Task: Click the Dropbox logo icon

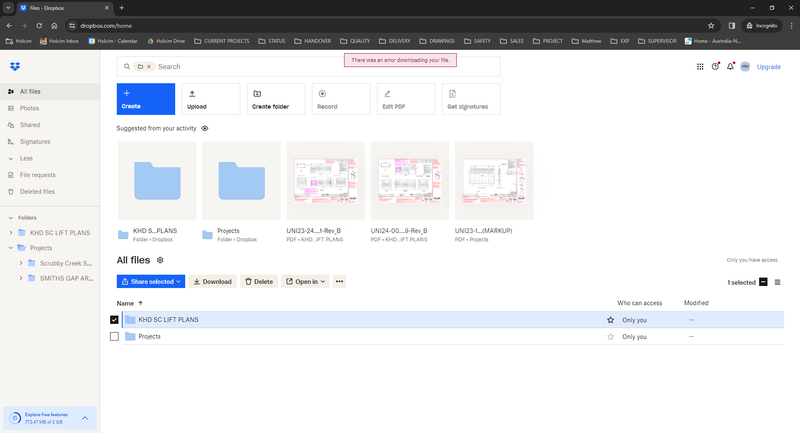Action: [x=14, y=66]
